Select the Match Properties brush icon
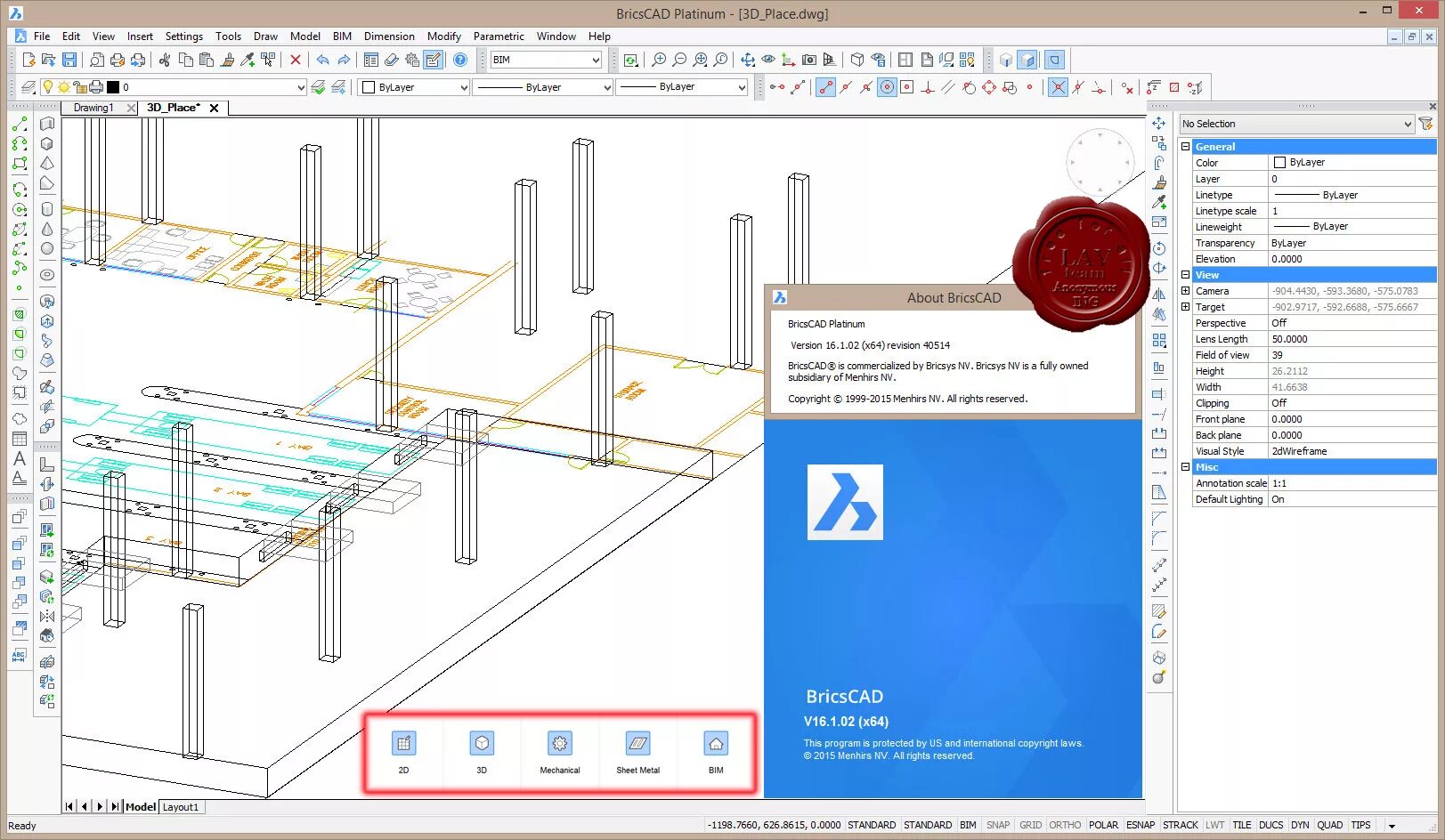1445x840 pixels. (x=227, y=60)
